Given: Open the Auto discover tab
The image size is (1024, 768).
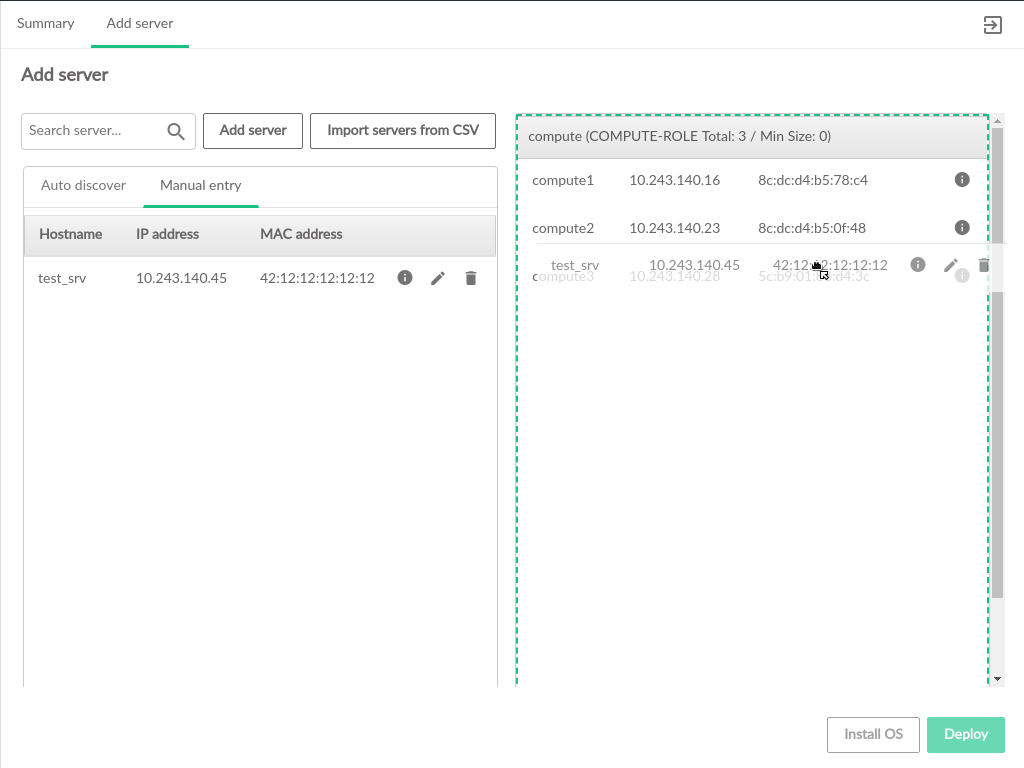Looking at the screenshot, I should pyautogui.click(x=83, y=186).
